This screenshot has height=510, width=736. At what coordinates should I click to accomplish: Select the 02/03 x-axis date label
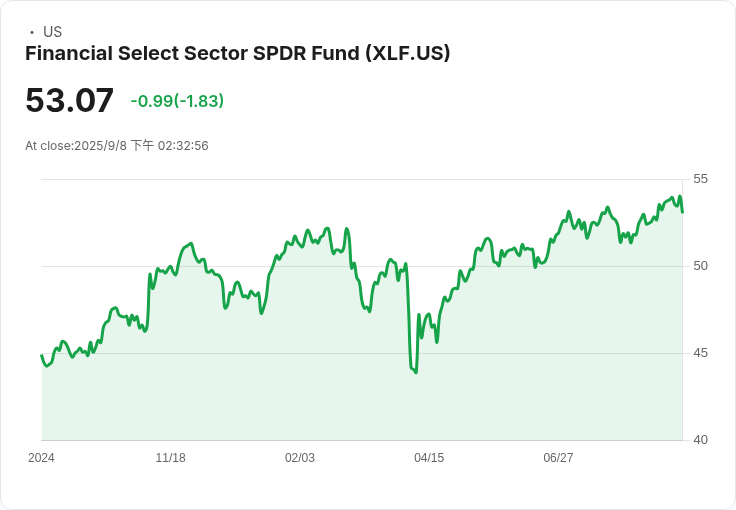pyautogui.click(x=299, y=458)
